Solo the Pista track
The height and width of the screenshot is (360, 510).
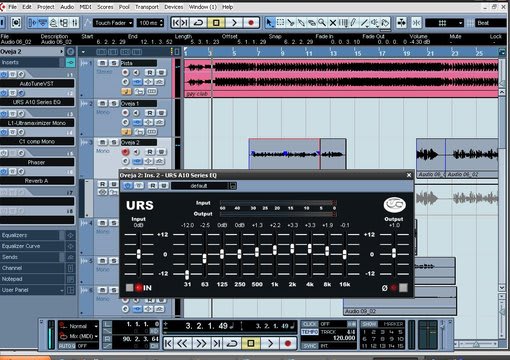coord(114,63)
